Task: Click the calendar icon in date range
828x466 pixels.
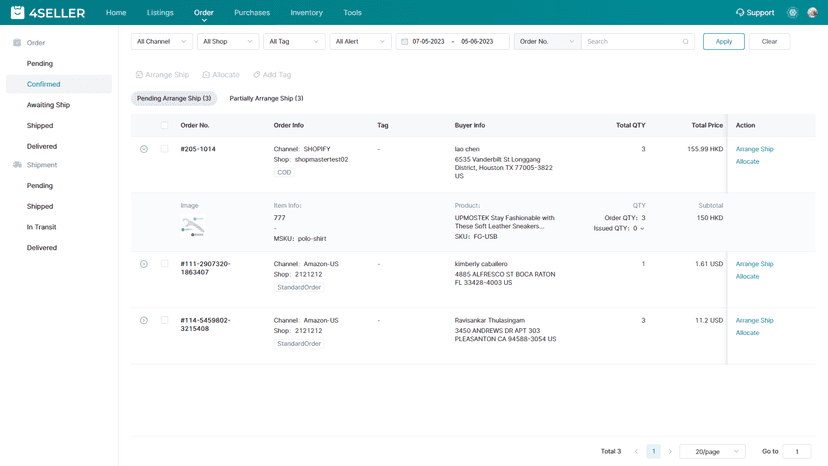Action: click(404, 41)
